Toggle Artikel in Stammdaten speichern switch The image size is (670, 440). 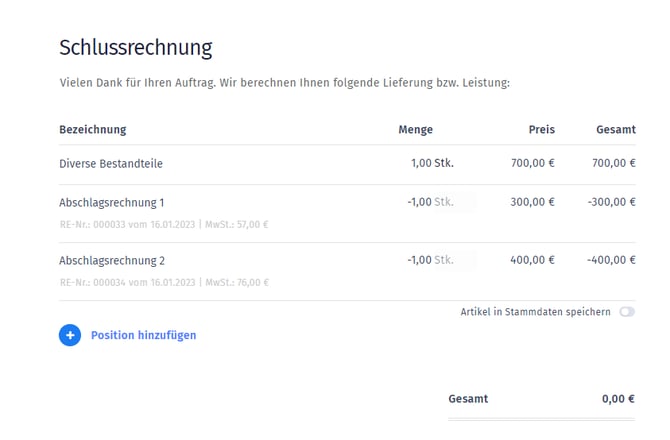tap(627, 312)
